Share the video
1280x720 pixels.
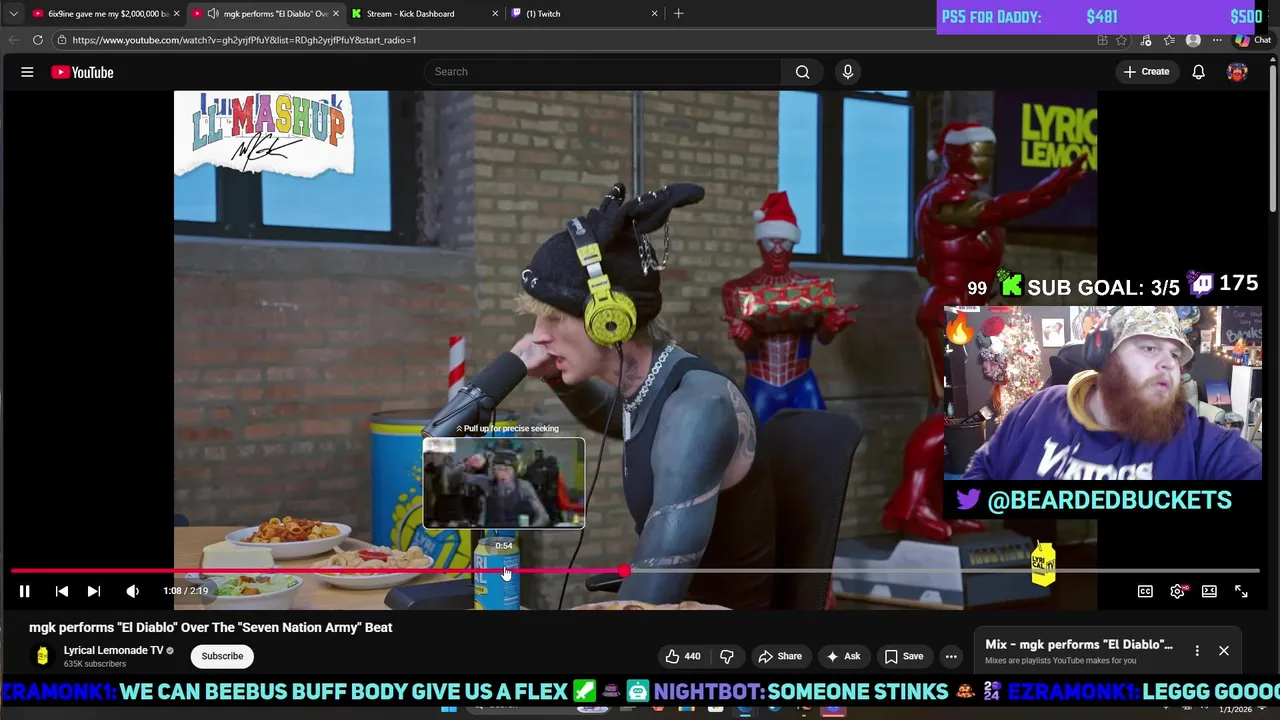point(780,656)
